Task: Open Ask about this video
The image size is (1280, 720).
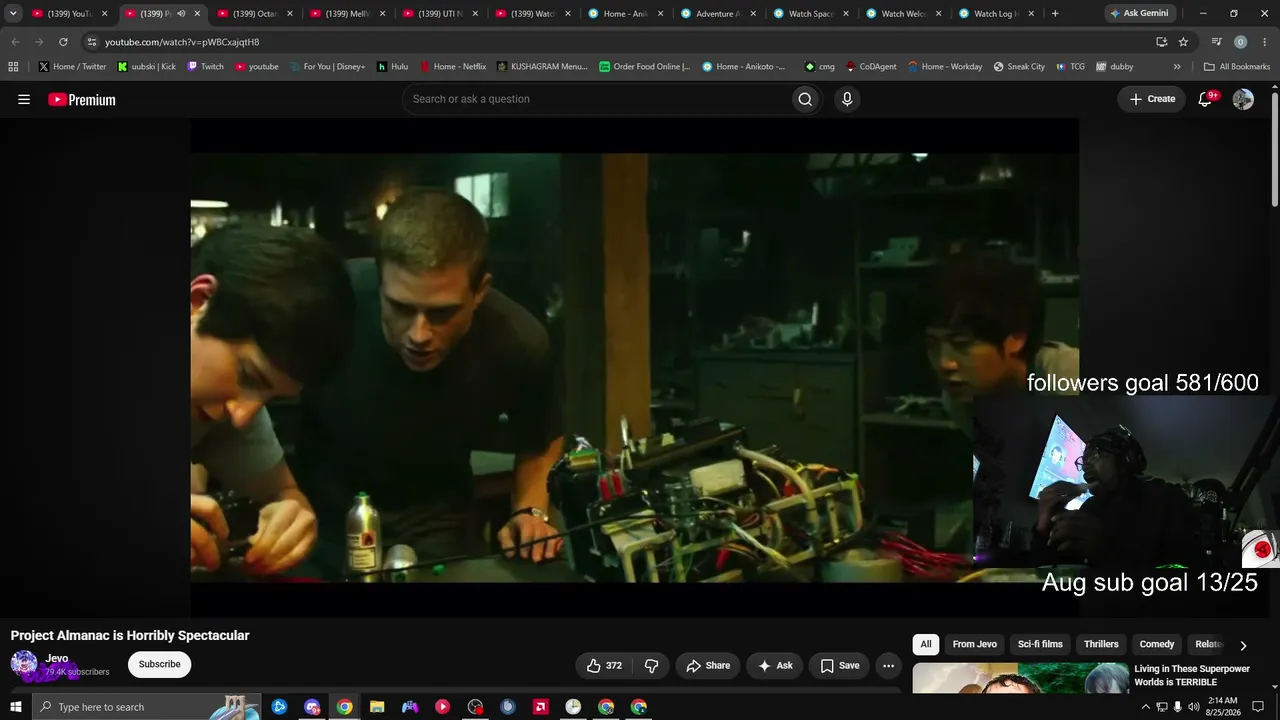Action: click(x=775, y=665)
